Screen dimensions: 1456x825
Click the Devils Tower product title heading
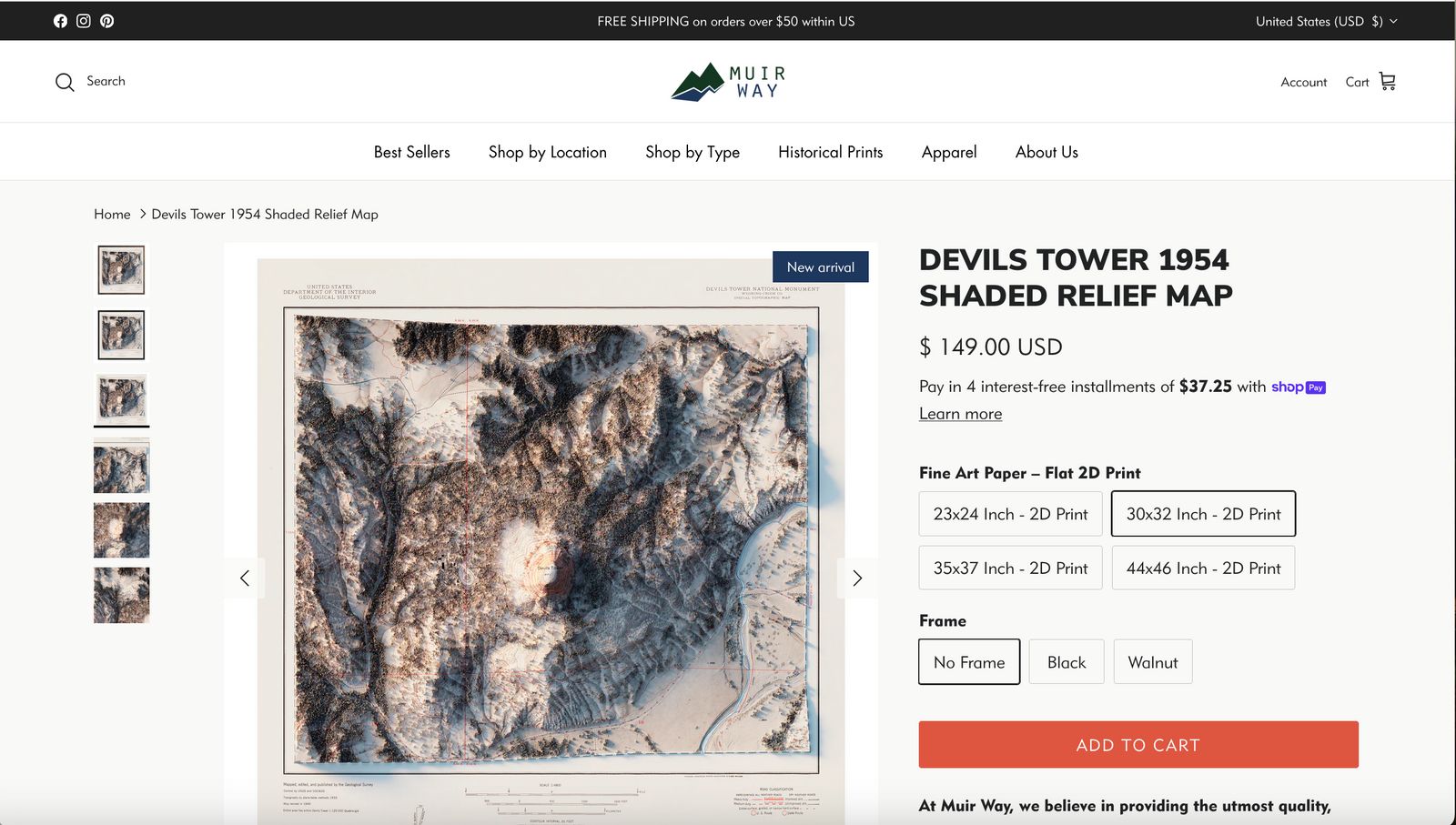click(x=1076, y=277)
